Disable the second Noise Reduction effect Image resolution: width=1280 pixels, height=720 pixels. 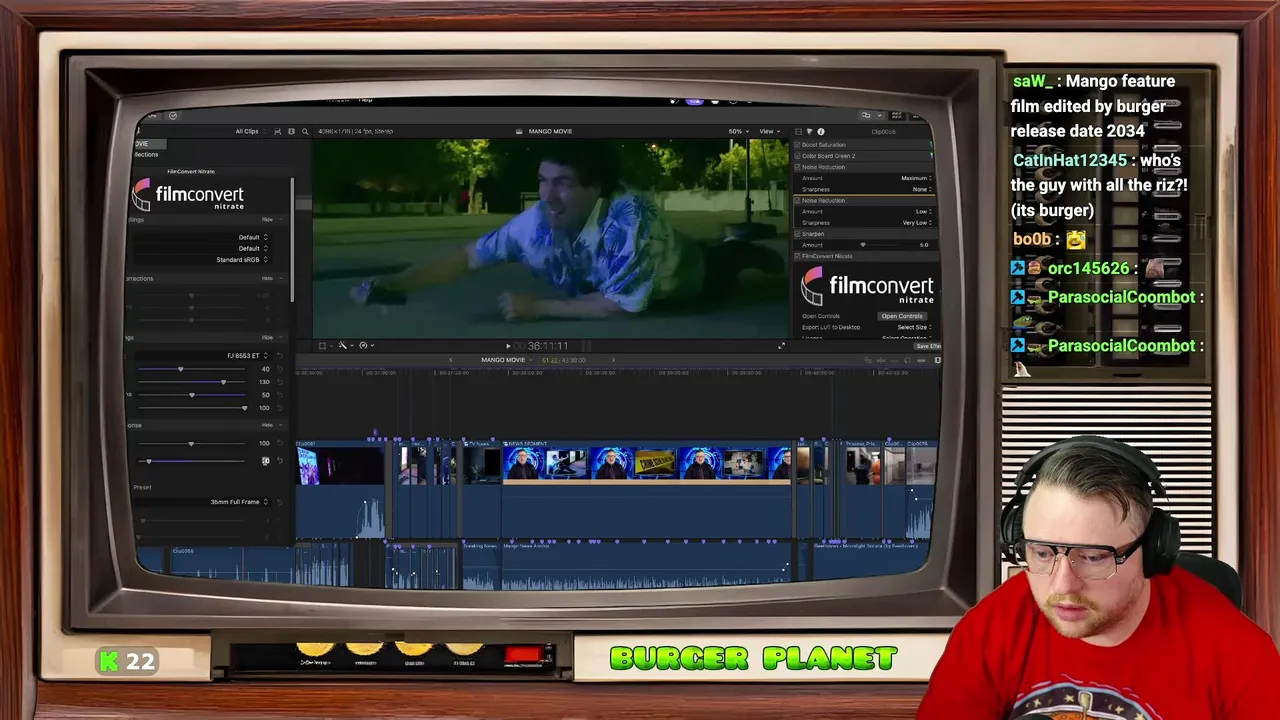(x=797, y=200)
